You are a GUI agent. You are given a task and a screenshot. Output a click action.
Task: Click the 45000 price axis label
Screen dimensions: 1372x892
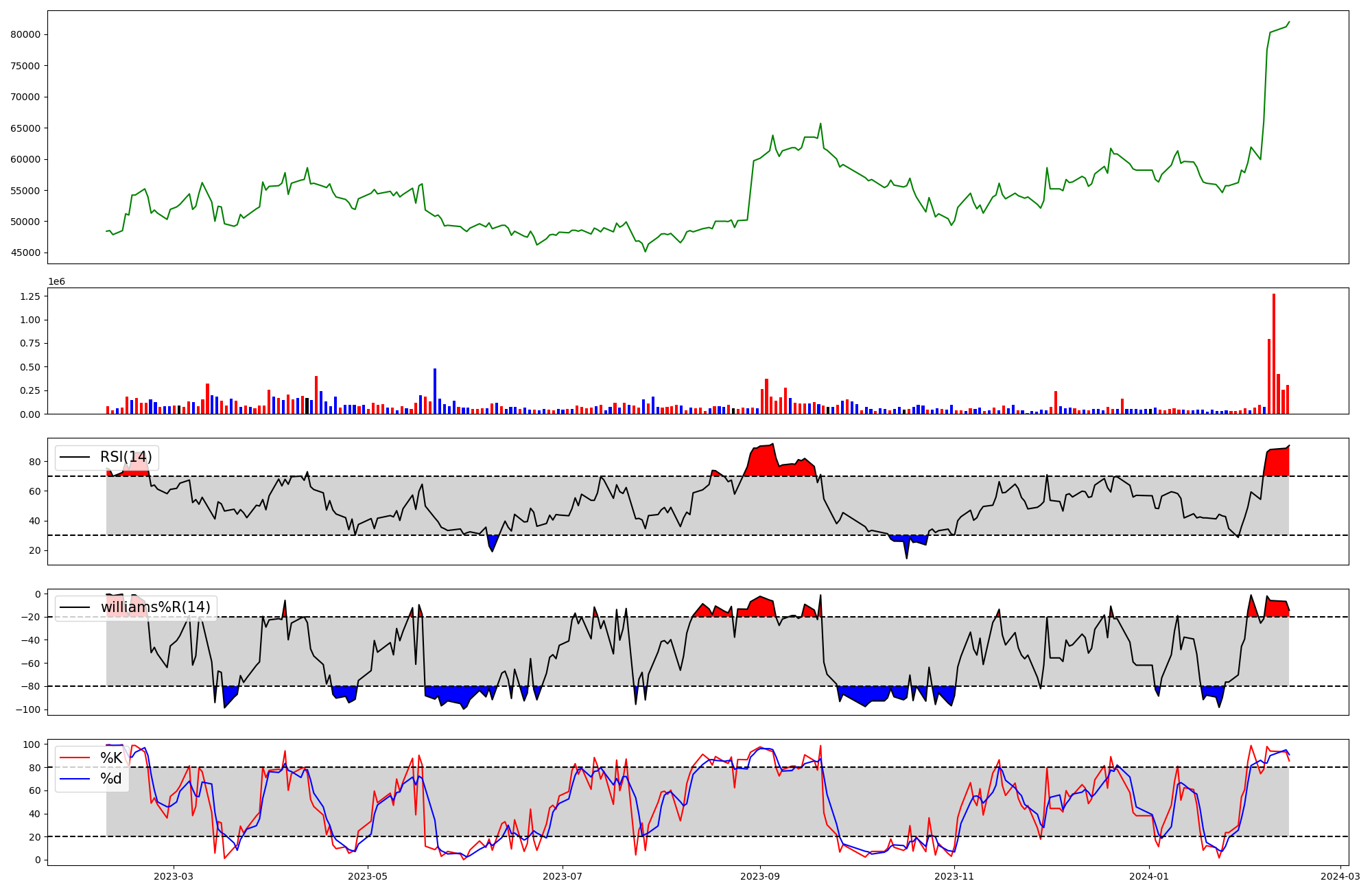point(26,253)
